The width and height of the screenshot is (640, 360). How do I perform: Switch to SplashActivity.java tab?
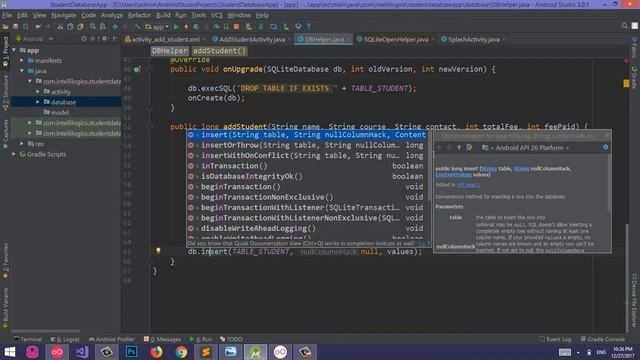tap(473, 40)
